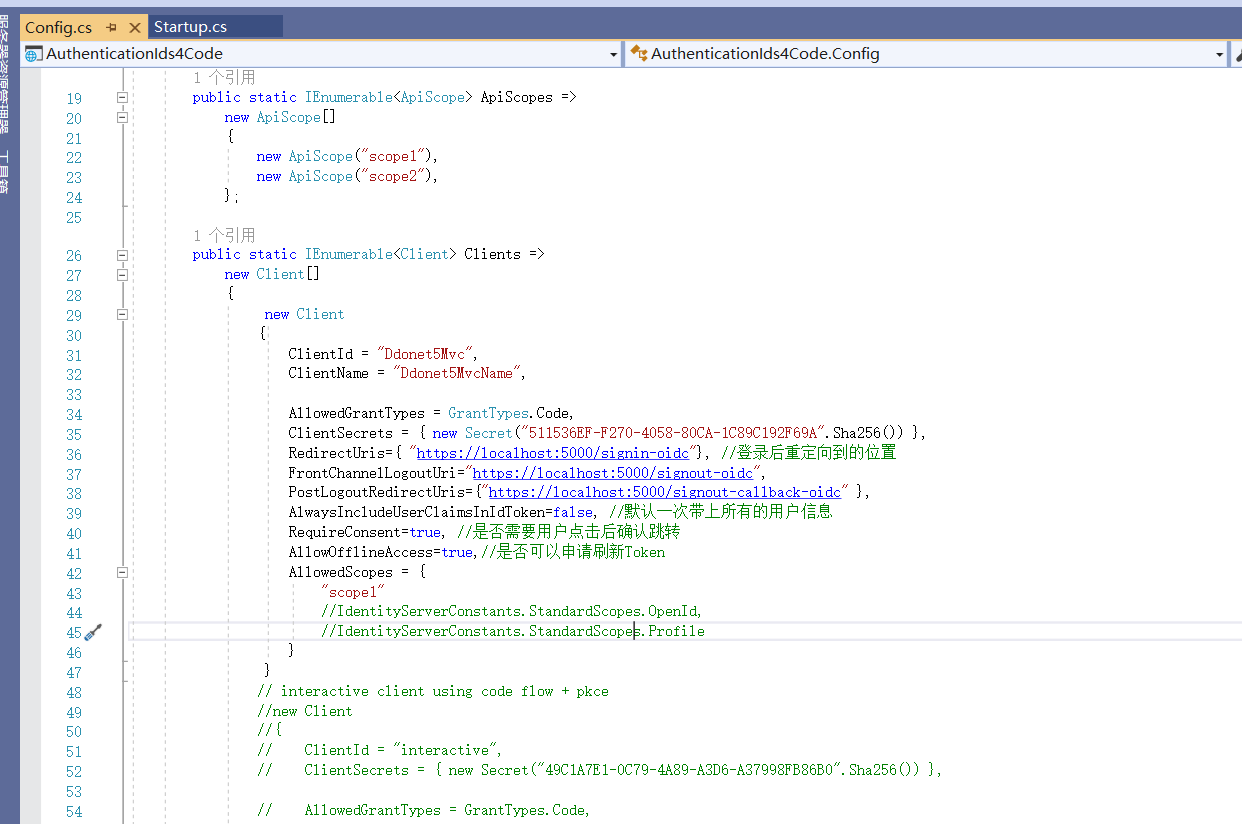Close the Config.cs editor tab
The width and height of the screenshot is (1242, 824).
(x=135, y=28)
